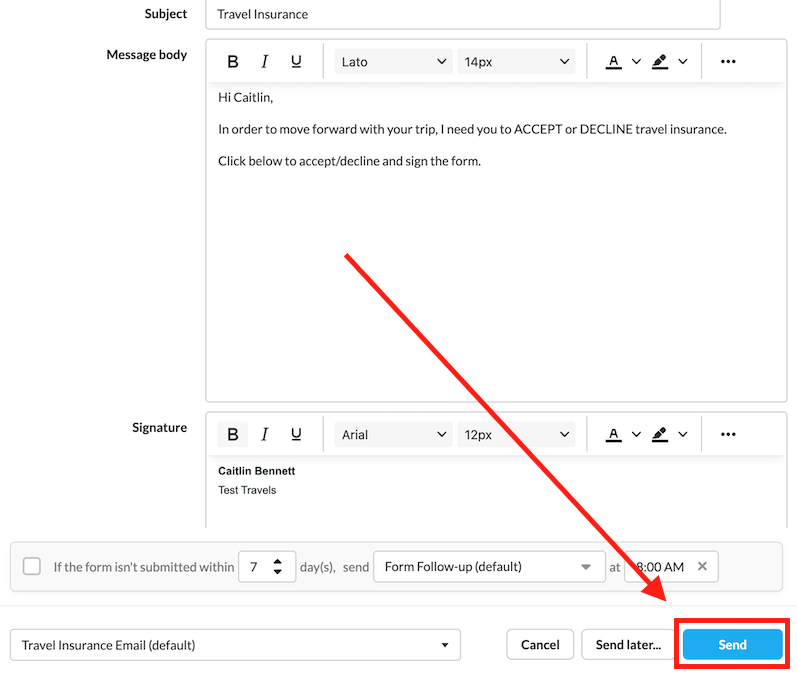797x673 pixels.
Task: Toggle bold in the signature toolbar
Action: (233, 435)
